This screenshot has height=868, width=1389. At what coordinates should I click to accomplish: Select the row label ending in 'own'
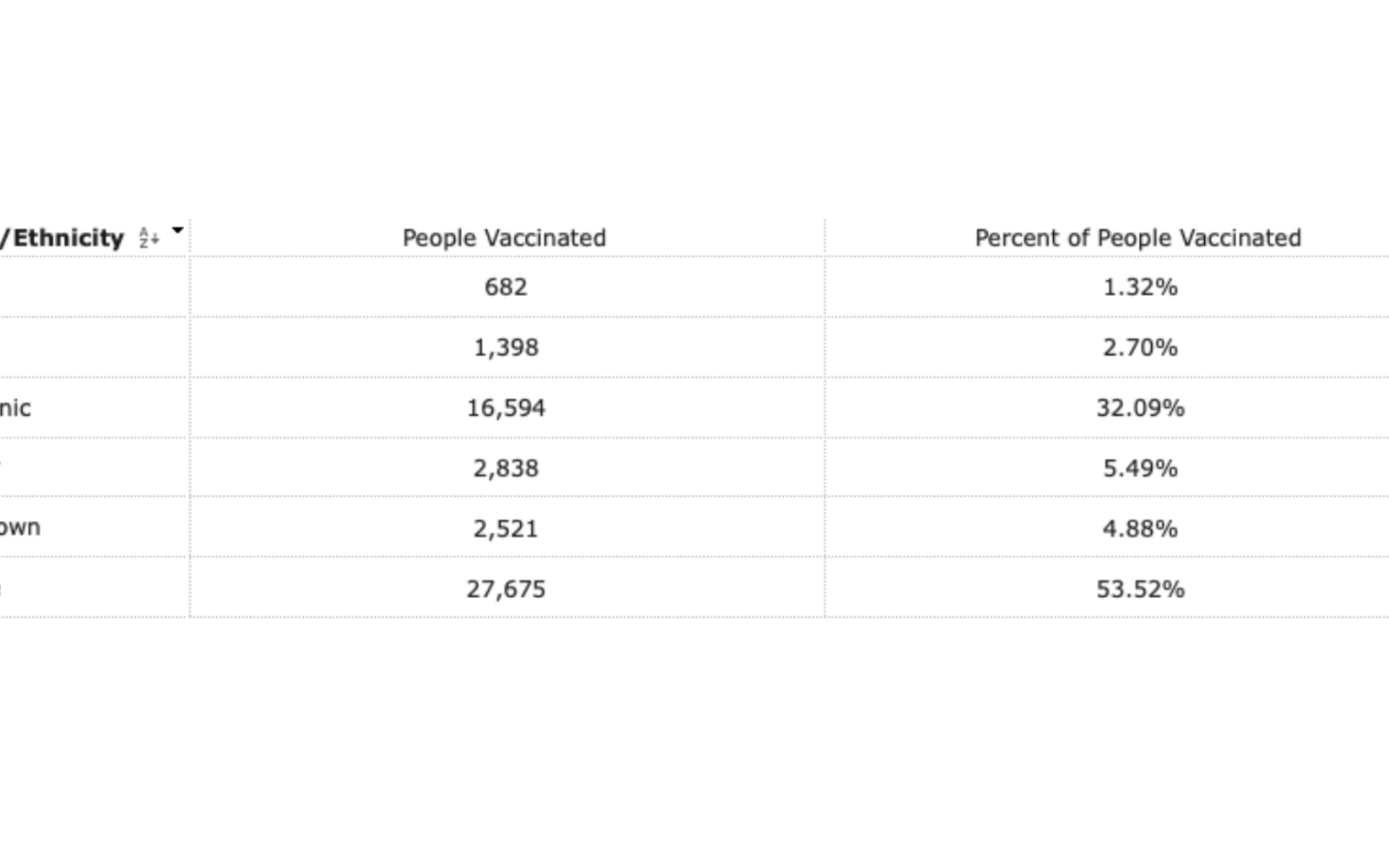(x=21, y=528)
